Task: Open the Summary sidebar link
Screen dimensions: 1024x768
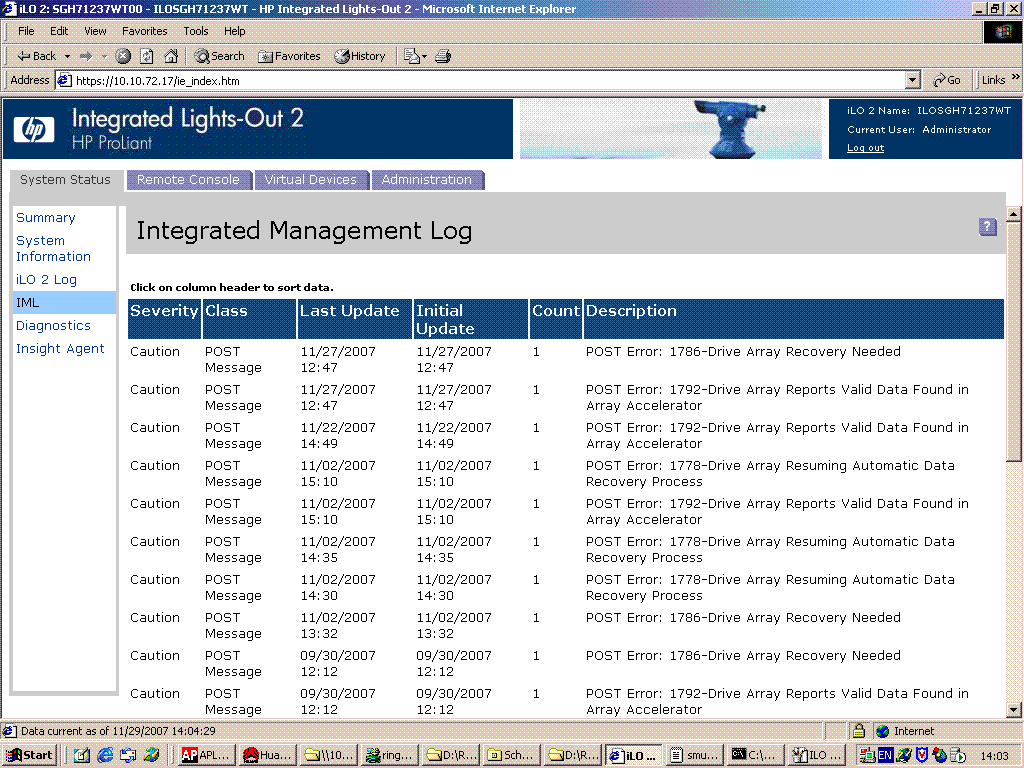Action: [x=46, y=217]
